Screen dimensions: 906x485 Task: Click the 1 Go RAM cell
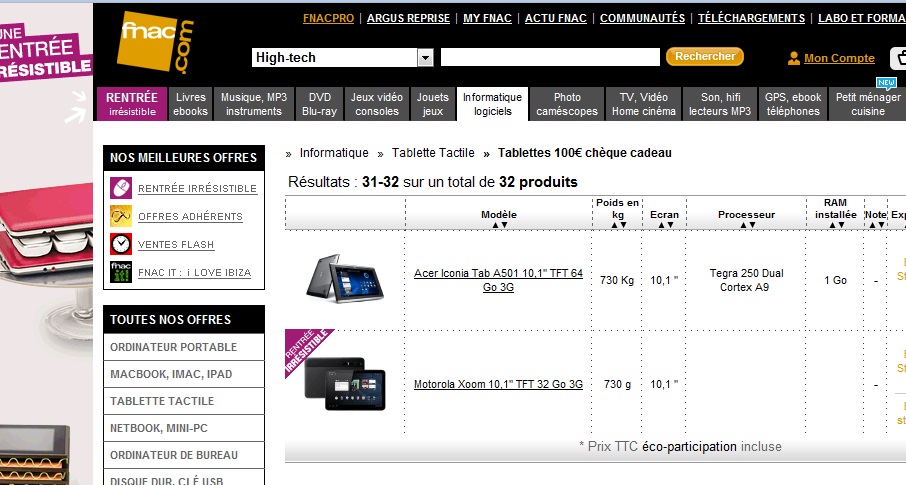pyautogui.click(x=835, y=280)
